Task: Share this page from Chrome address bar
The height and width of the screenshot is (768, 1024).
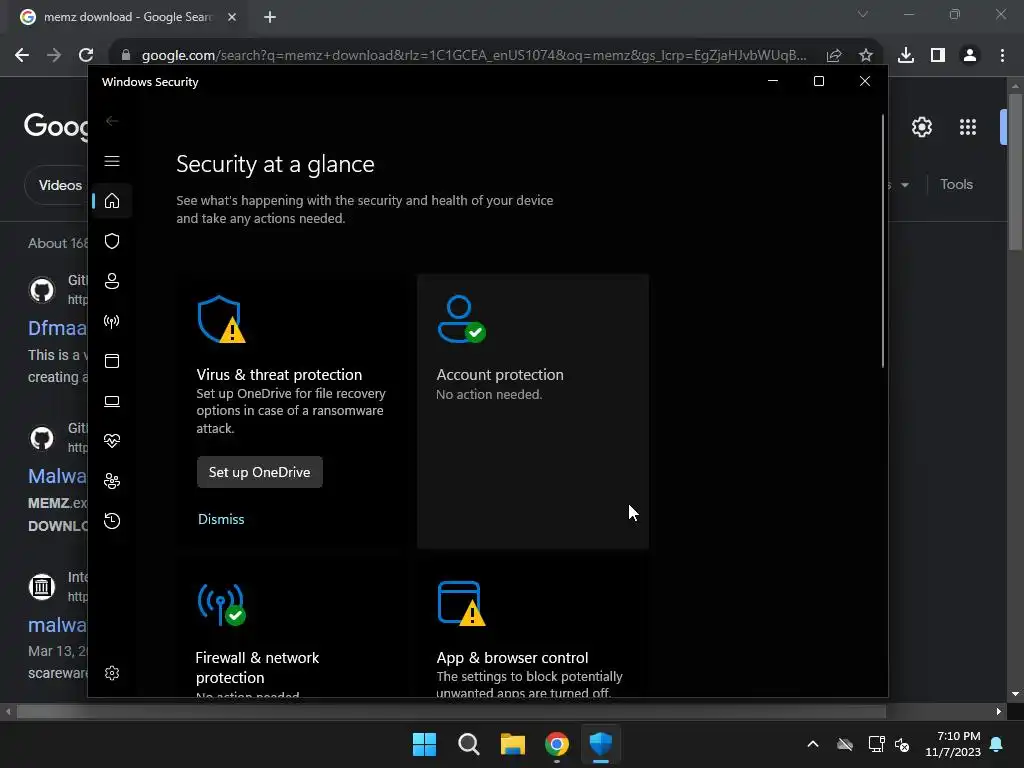Action: click(834, 56)
